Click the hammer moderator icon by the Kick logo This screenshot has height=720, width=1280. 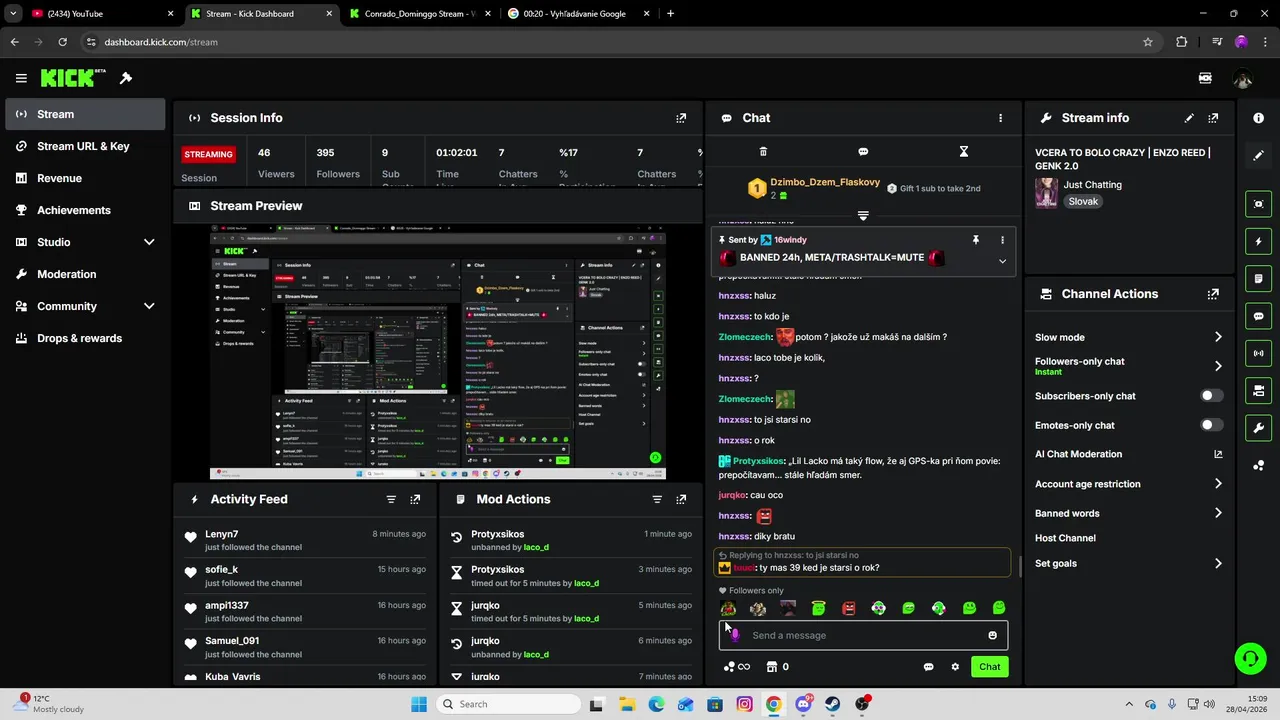(126, 78)
